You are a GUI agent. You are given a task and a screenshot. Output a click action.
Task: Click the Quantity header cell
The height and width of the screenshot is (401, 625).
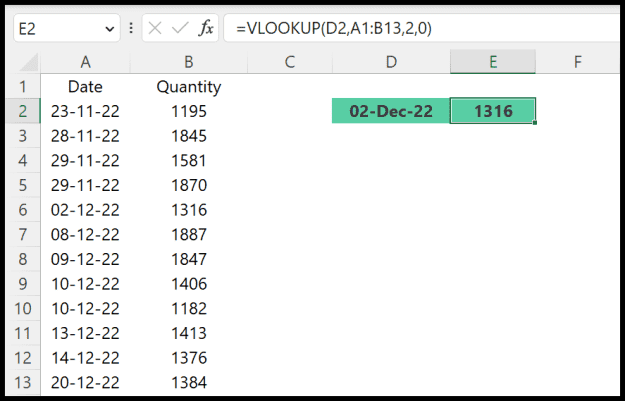click(188, 87)
